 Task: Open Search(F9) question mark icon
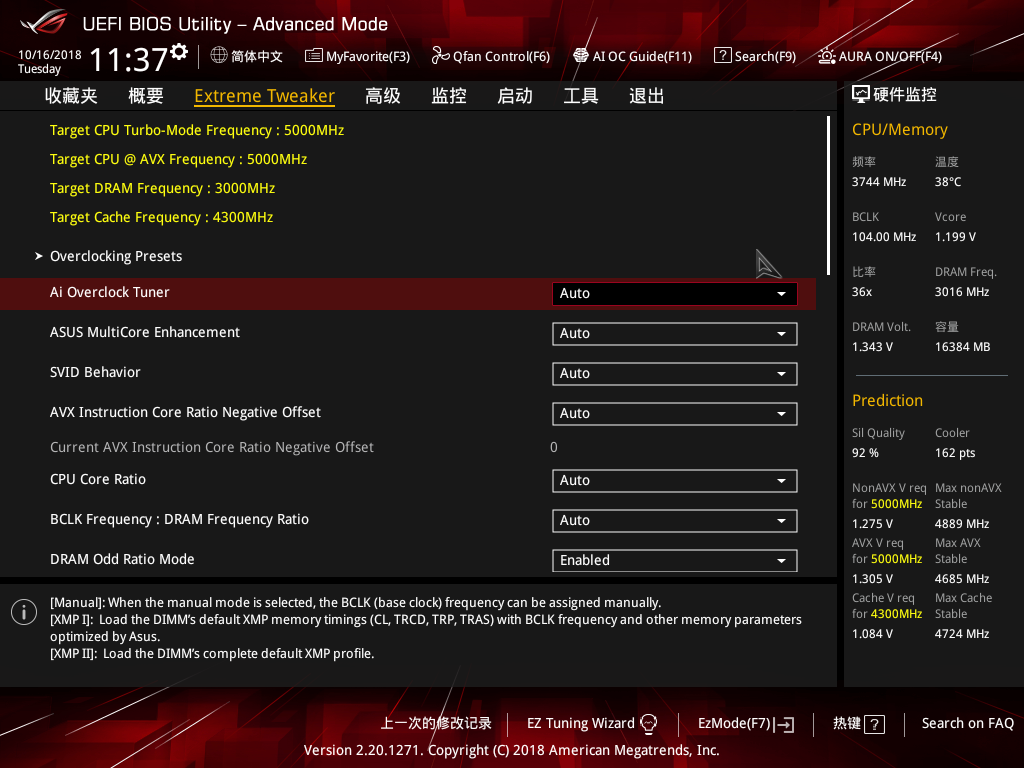(722, 56)
